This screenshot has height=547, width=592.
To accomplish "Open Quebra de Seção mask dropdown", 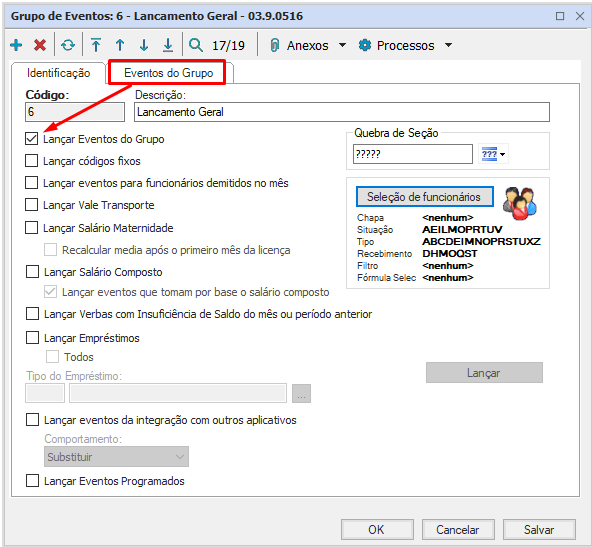I will coord(493,154).
